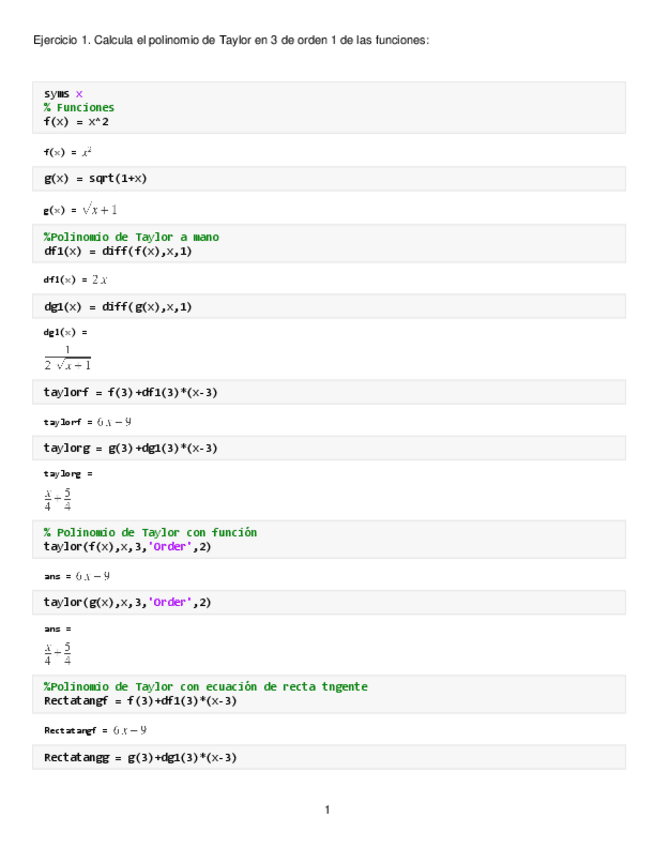This screenshot has width=655, height=848.
Task: Select the '% Funciones' comment line
Action: (79, 107)
